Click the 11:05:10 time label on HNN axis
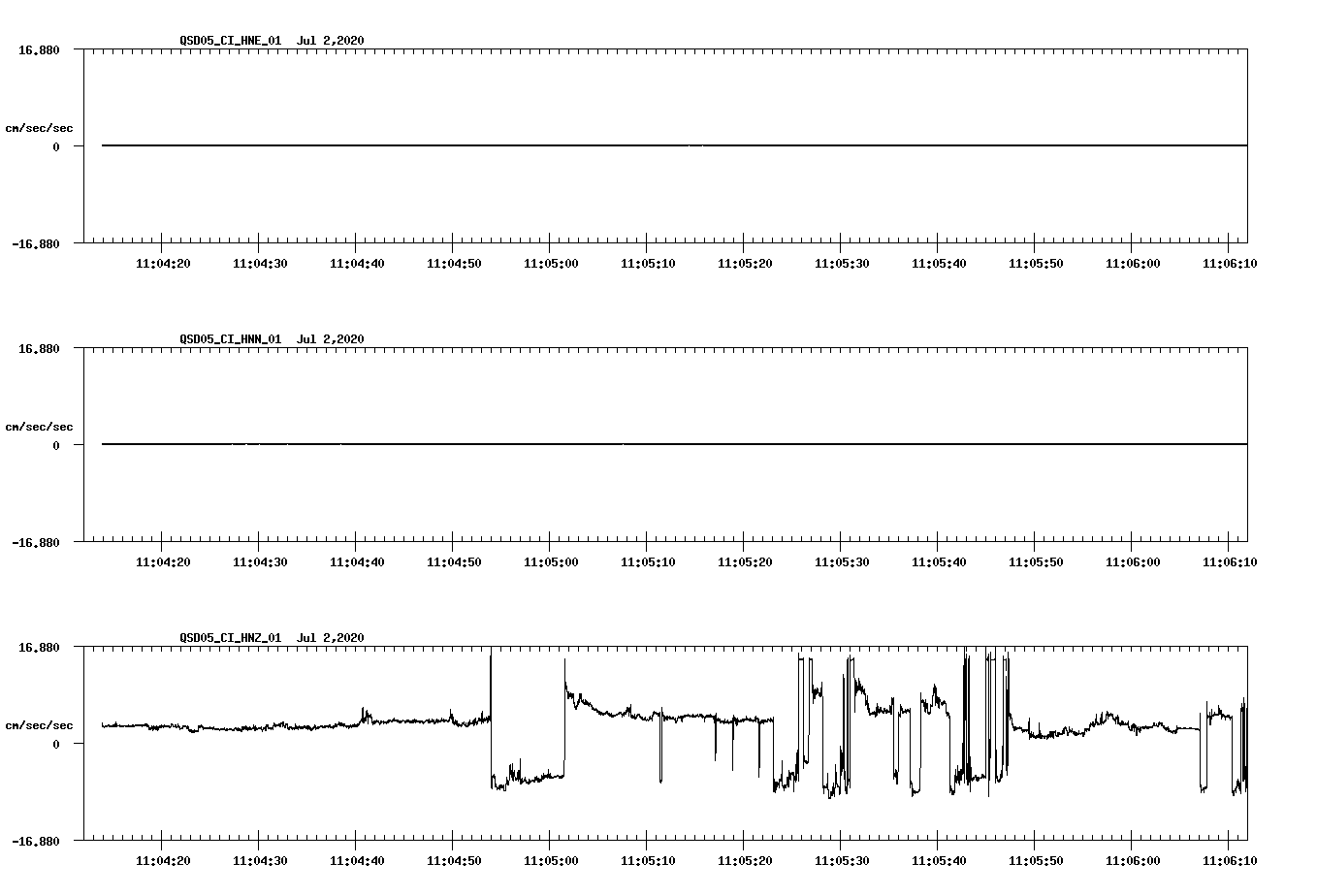 click(647, 562)
